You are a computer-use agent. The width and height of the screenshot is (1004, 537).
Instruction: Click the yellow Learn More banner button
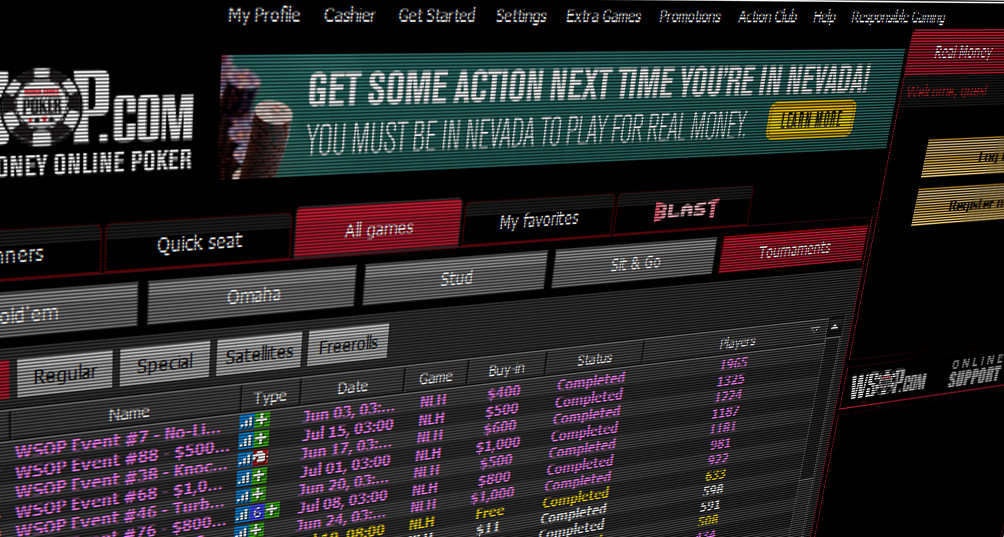point(811,120)
